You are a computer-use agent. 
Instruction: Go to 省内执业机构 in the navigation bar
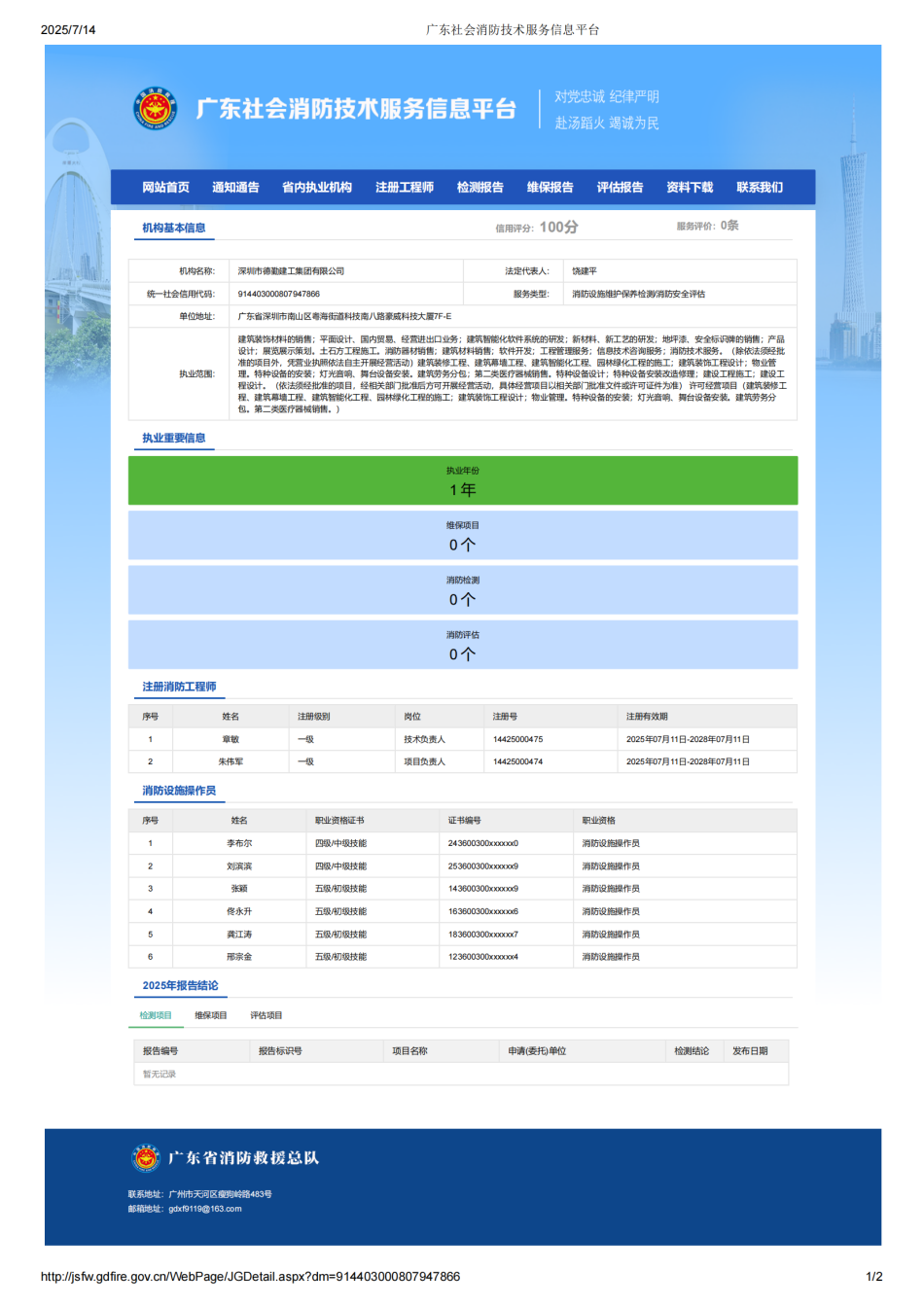(317, 188)
